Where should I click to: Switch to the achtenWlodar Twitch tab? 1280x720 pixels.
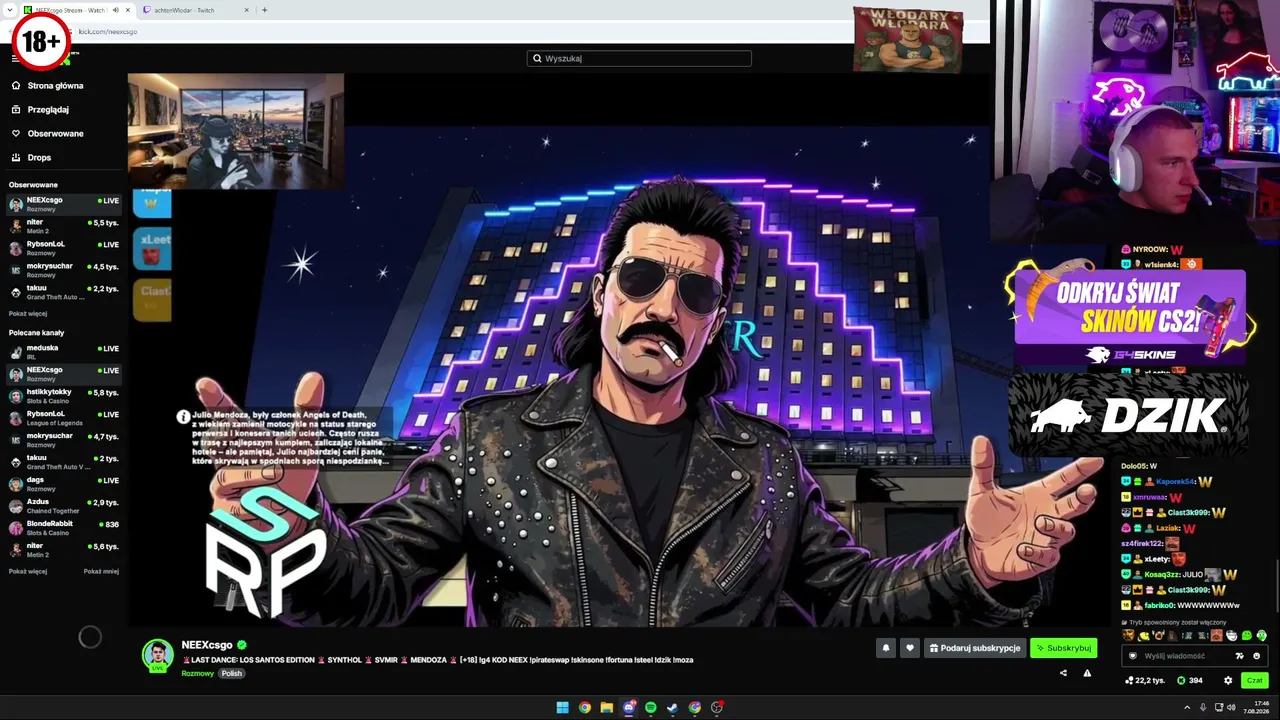coord(195,10)
